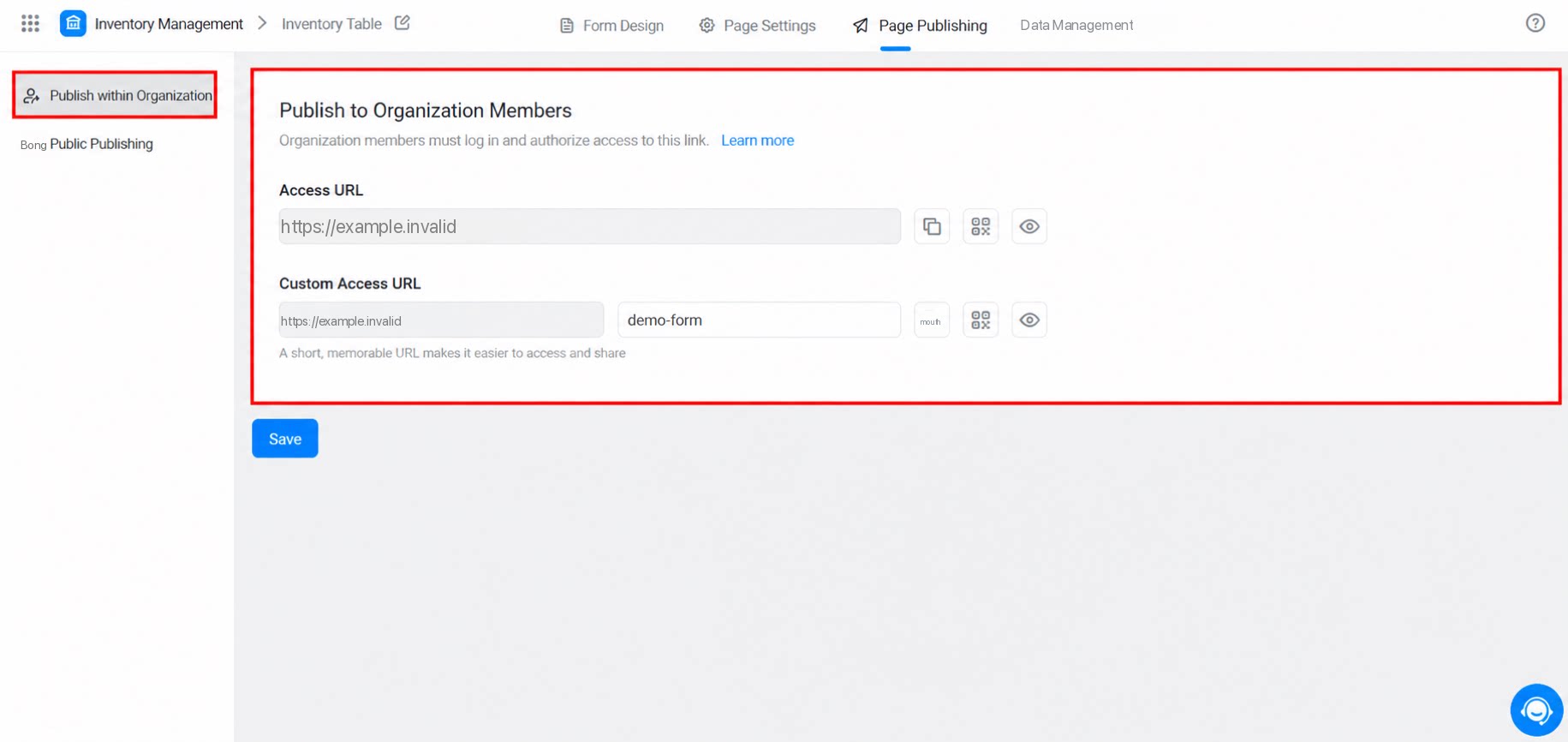Copy the Access URL with copy icon
Viewport: 1568px width, 742px height.
[932, 226]
